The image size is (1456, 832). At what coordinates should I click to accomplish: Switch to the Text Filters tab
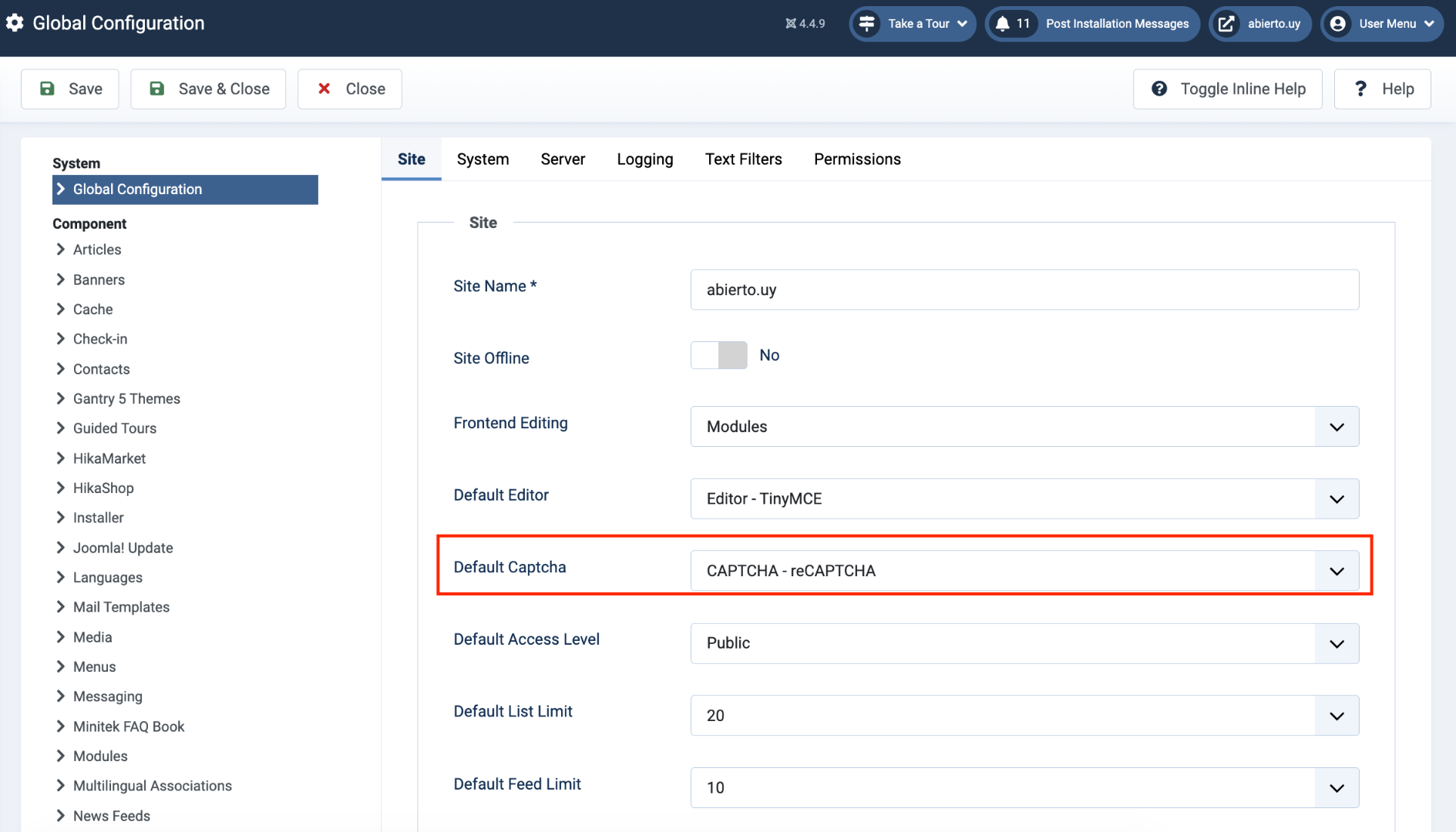[743, 159]
